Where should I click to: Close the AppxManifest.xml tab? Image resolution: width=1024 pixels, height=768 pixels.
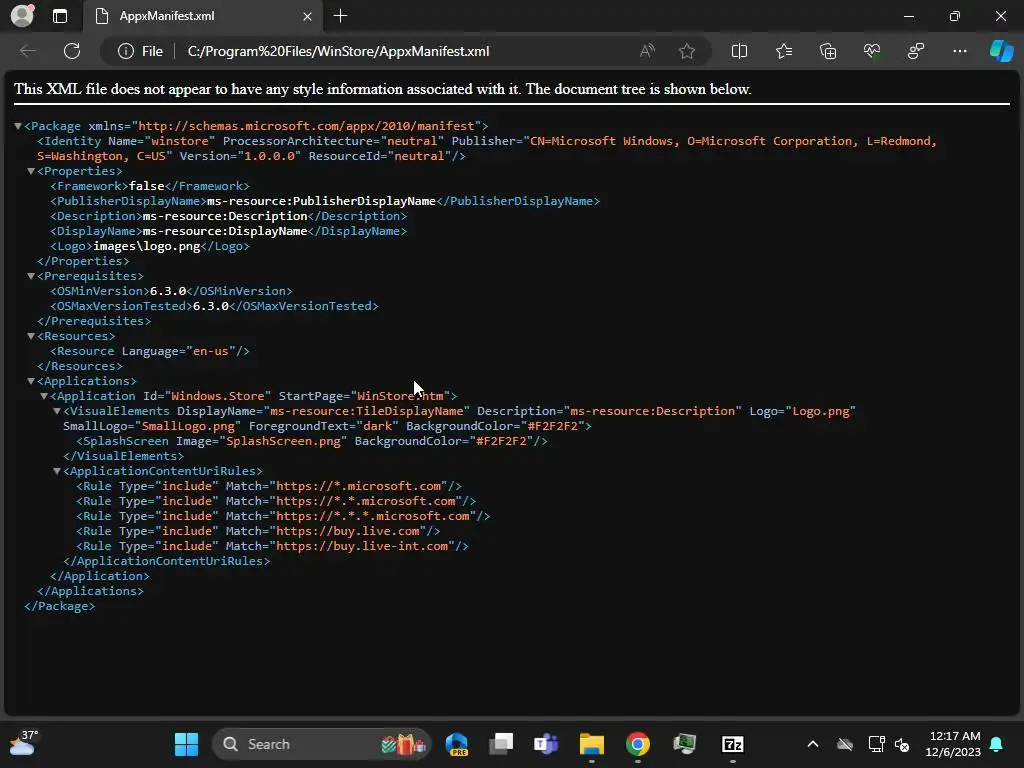[x=307, y=16]
